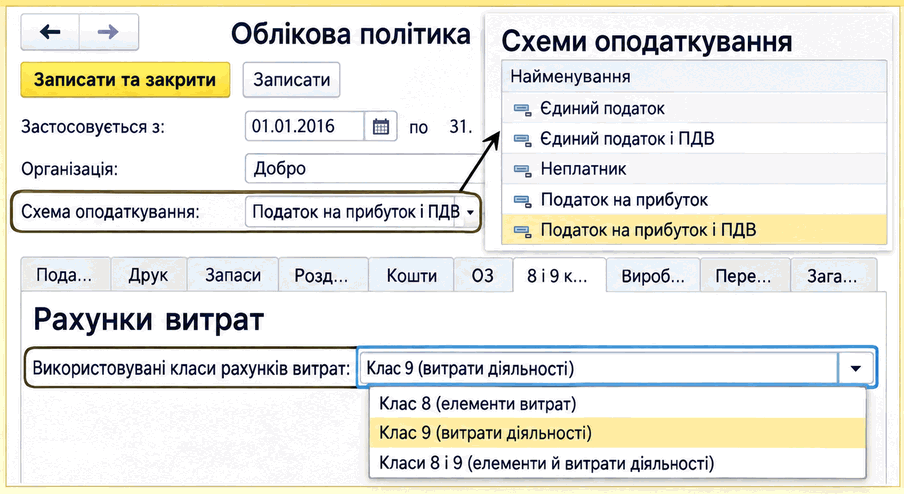
Task: Click the Найменування column header
Action: pos(694,76)
